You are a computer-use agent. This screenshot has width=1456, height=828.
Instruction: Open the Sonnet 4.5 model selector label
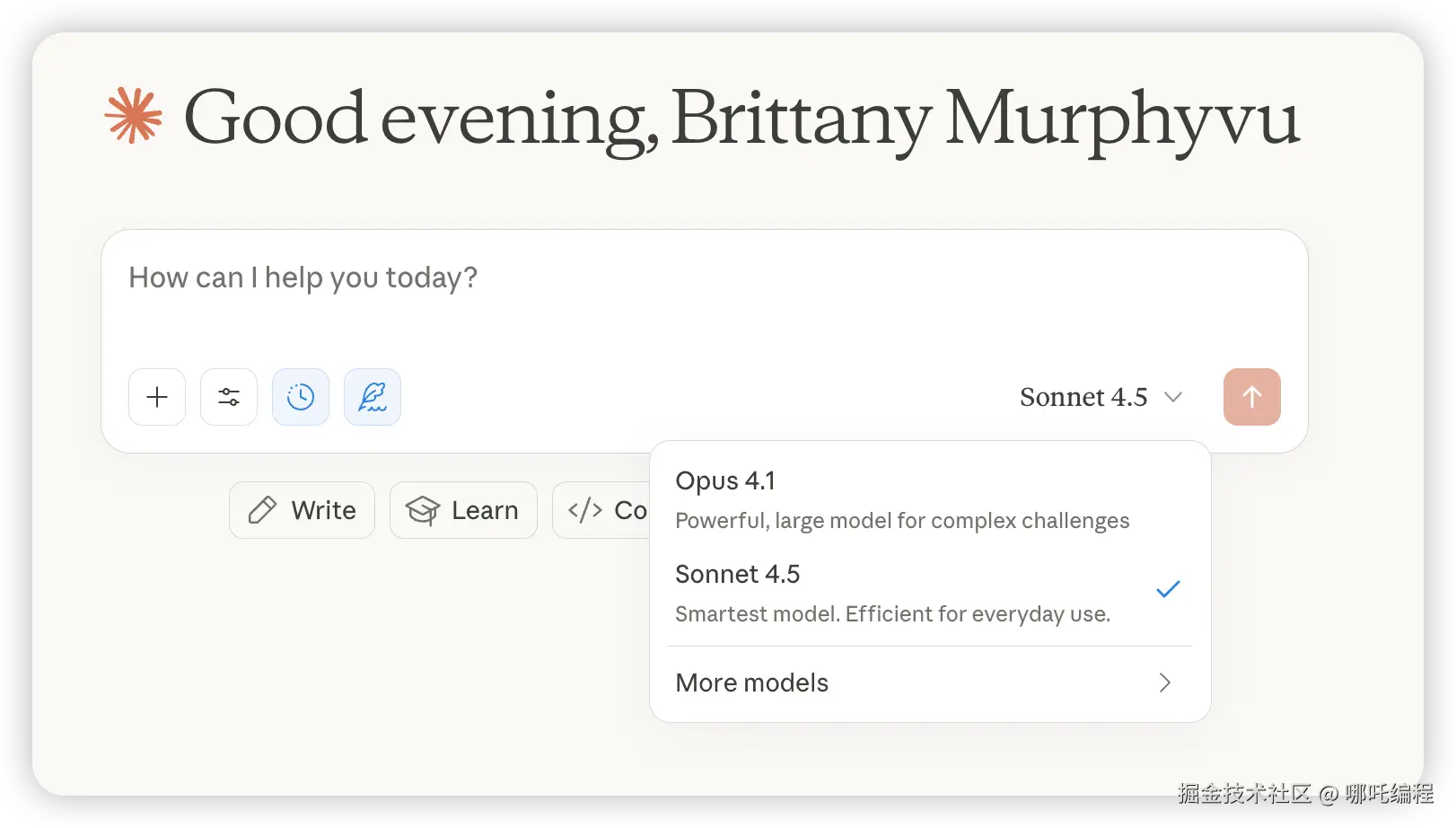click(1083, 397)
